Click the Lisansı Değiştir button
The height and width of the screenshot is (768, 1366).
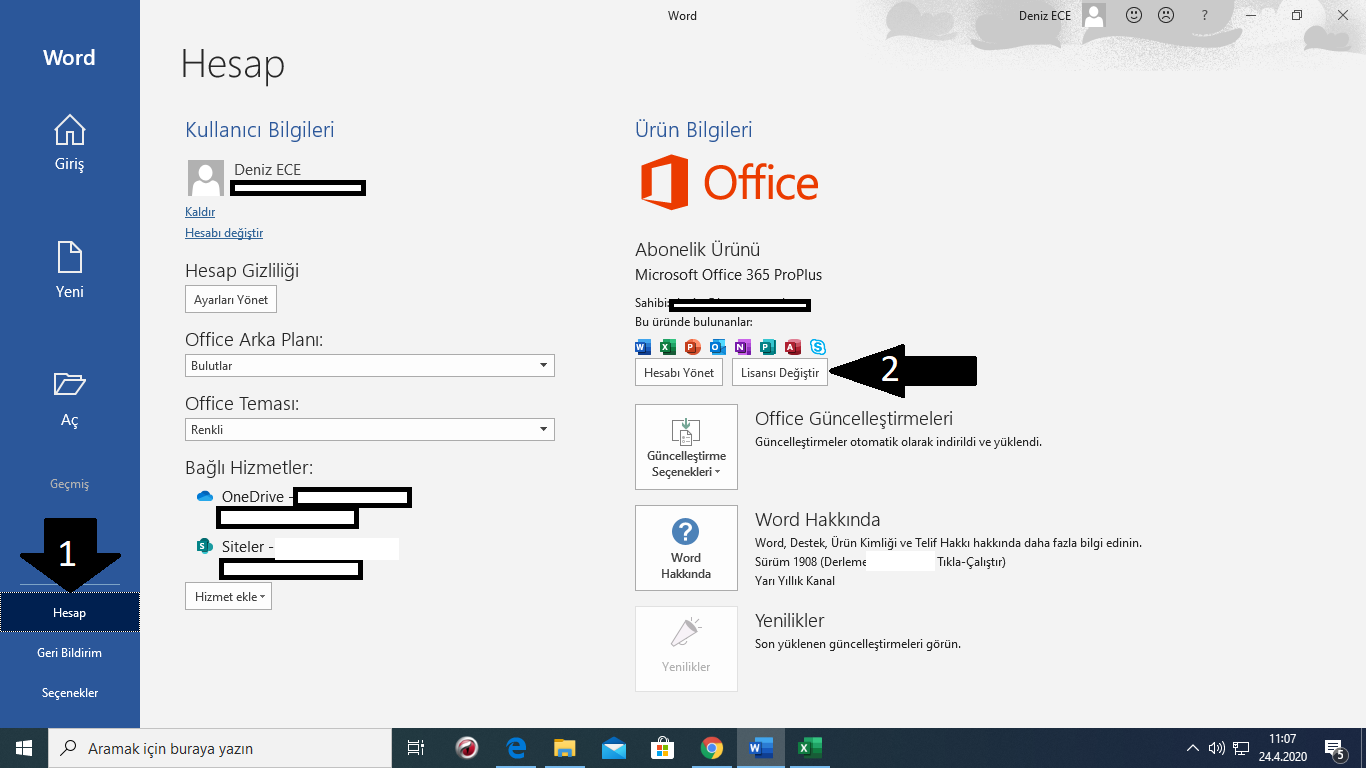point(780,372)
